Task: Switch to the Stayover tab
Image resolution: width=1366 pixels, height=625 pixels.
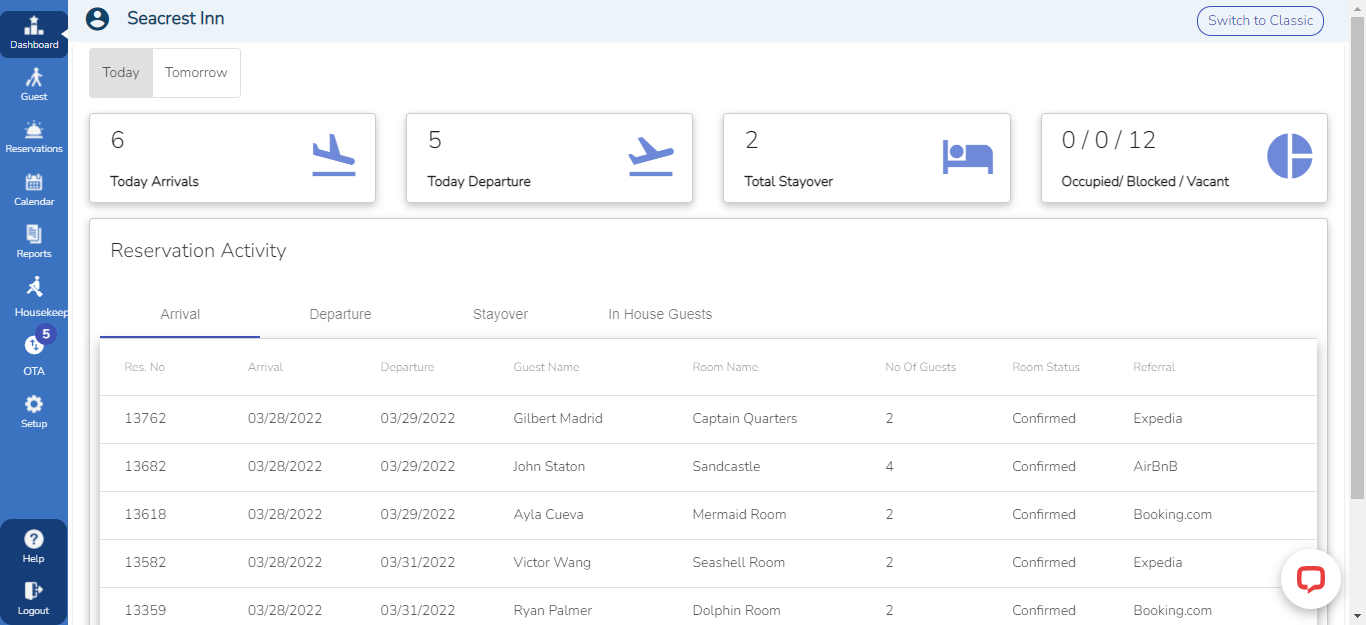Action: (x=500, y=314)
